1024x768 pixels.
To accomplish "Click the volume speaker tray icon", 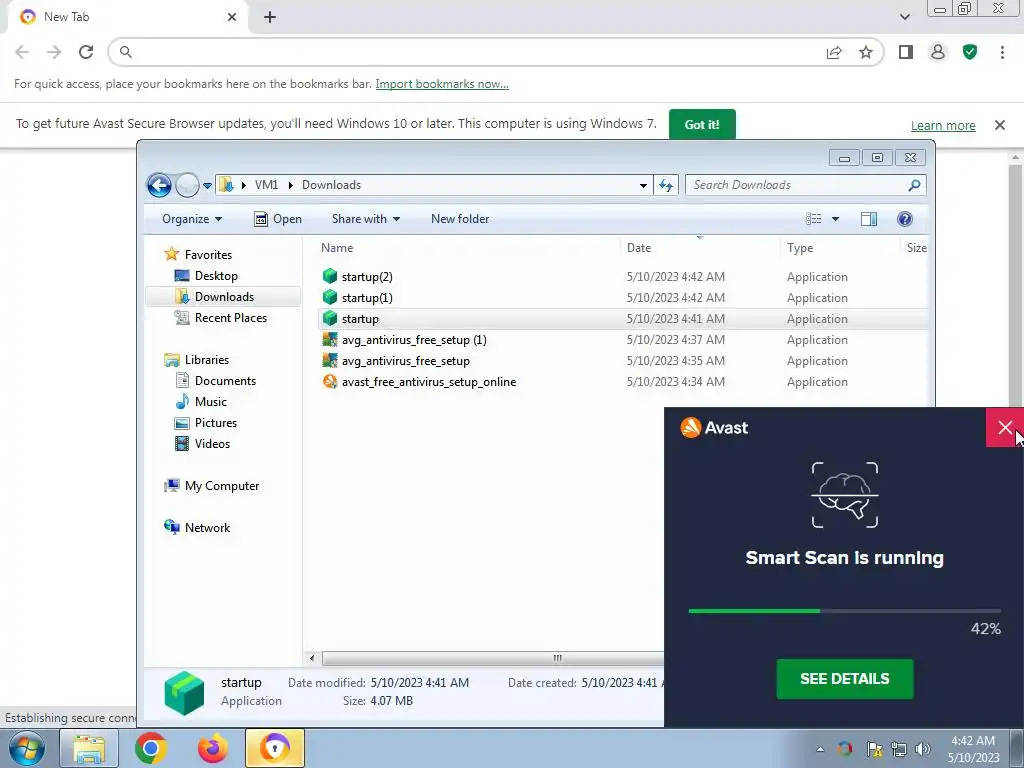I will (x=923, y=749).
